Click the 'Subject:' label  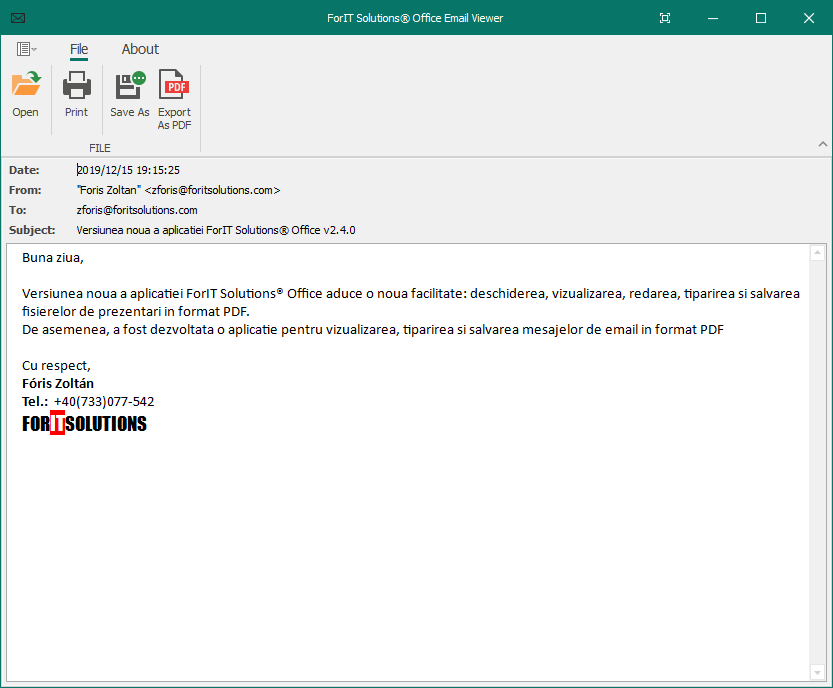[32, 231]
